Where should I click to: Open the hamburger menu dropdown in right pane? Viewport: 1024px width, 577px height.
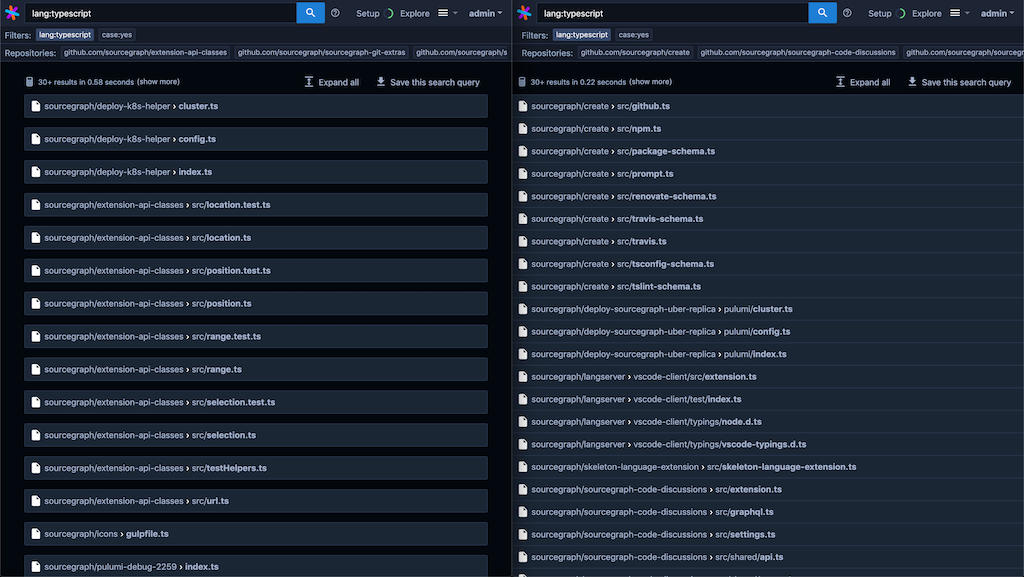click(x=959, y=13)
